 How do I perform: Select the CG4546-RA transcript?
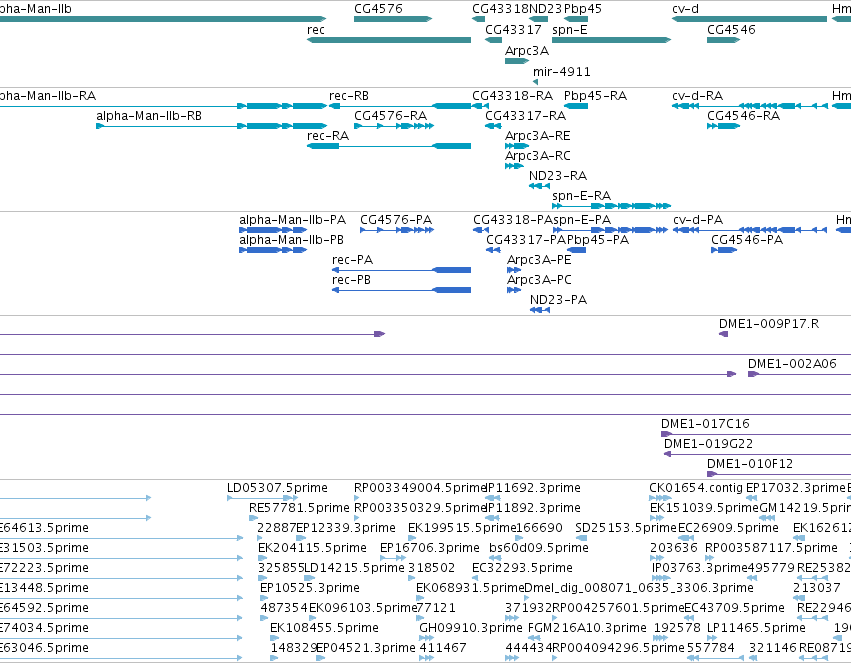coord(723,126)
